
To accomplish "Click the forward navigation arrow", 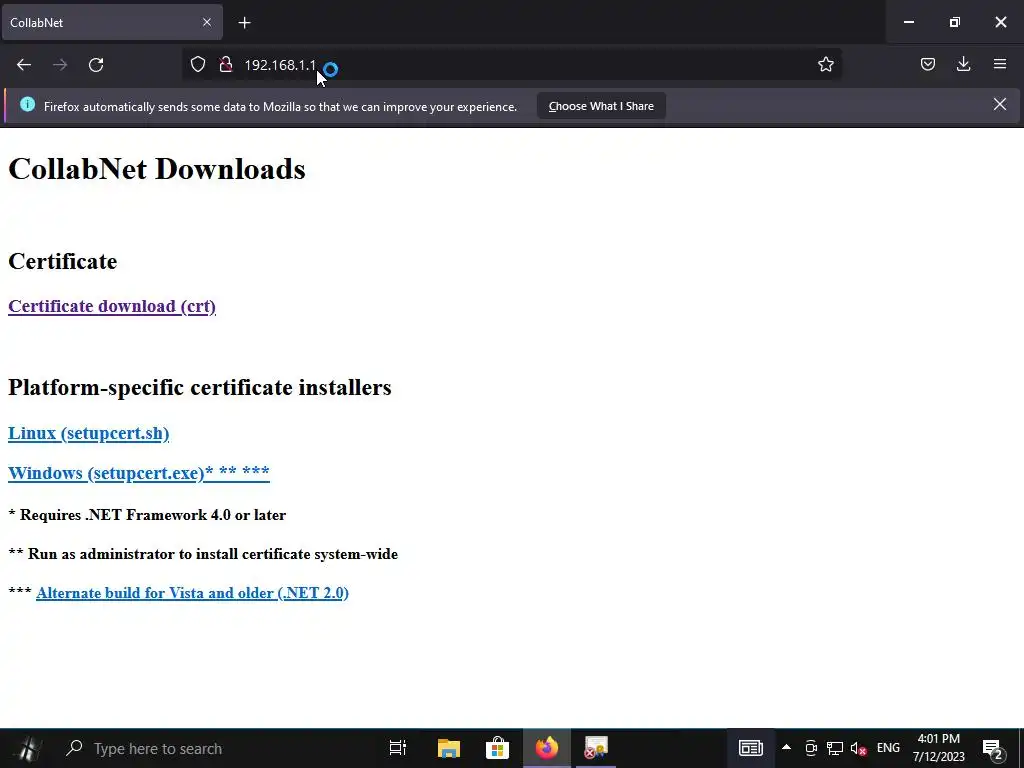I will (60, 65).
